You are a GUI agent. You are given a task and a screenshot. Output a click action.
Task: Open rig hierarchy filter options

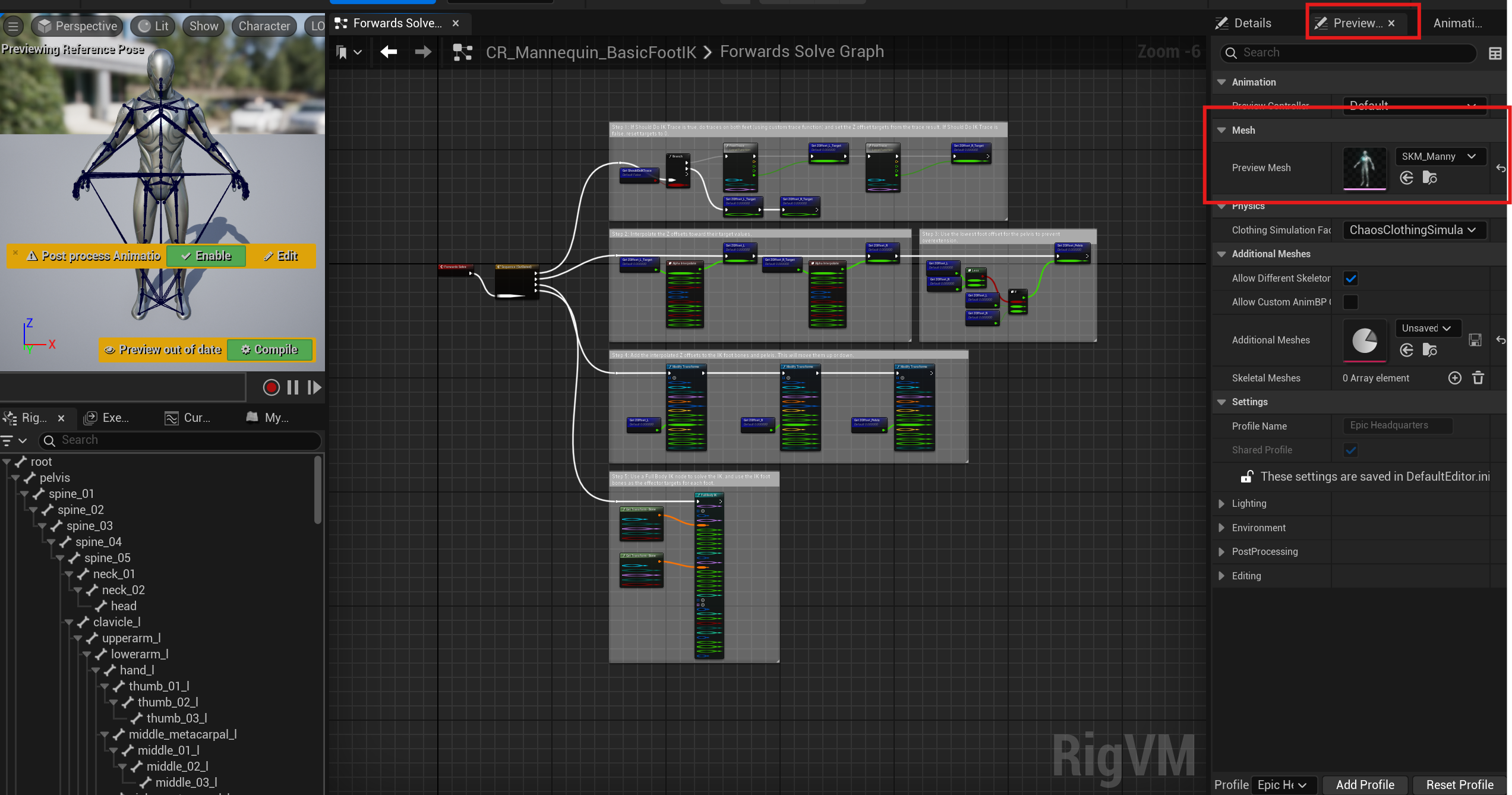(13, 440)
